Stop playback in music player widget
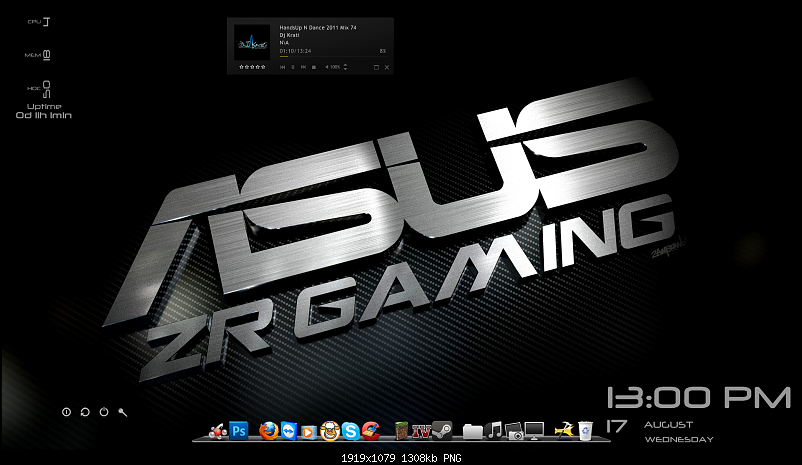802x465 pixels. pyautogui.click(x=314, y=67)
